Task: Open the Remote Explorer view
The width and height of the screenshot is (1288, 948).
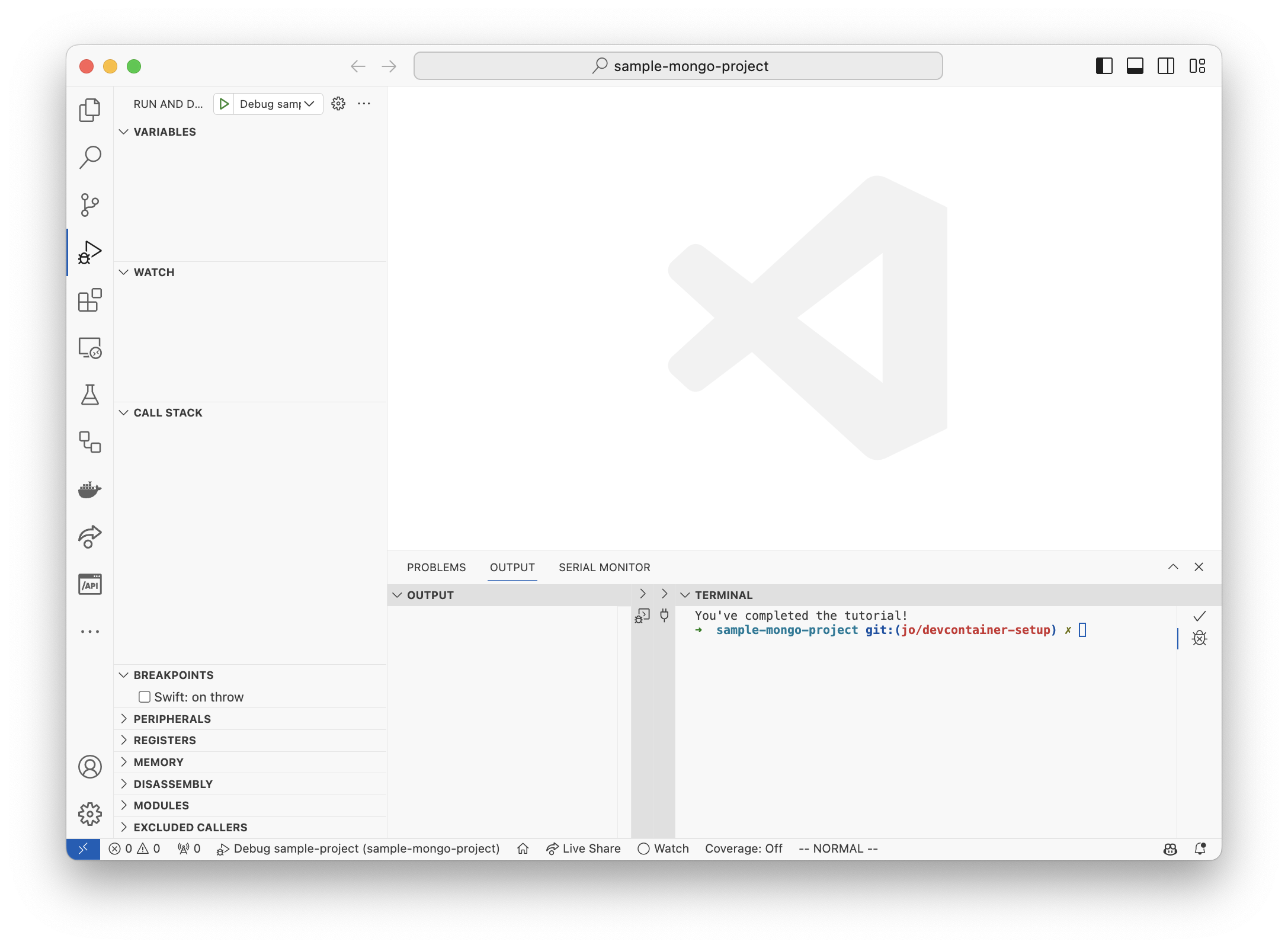Action: (89, 348)
